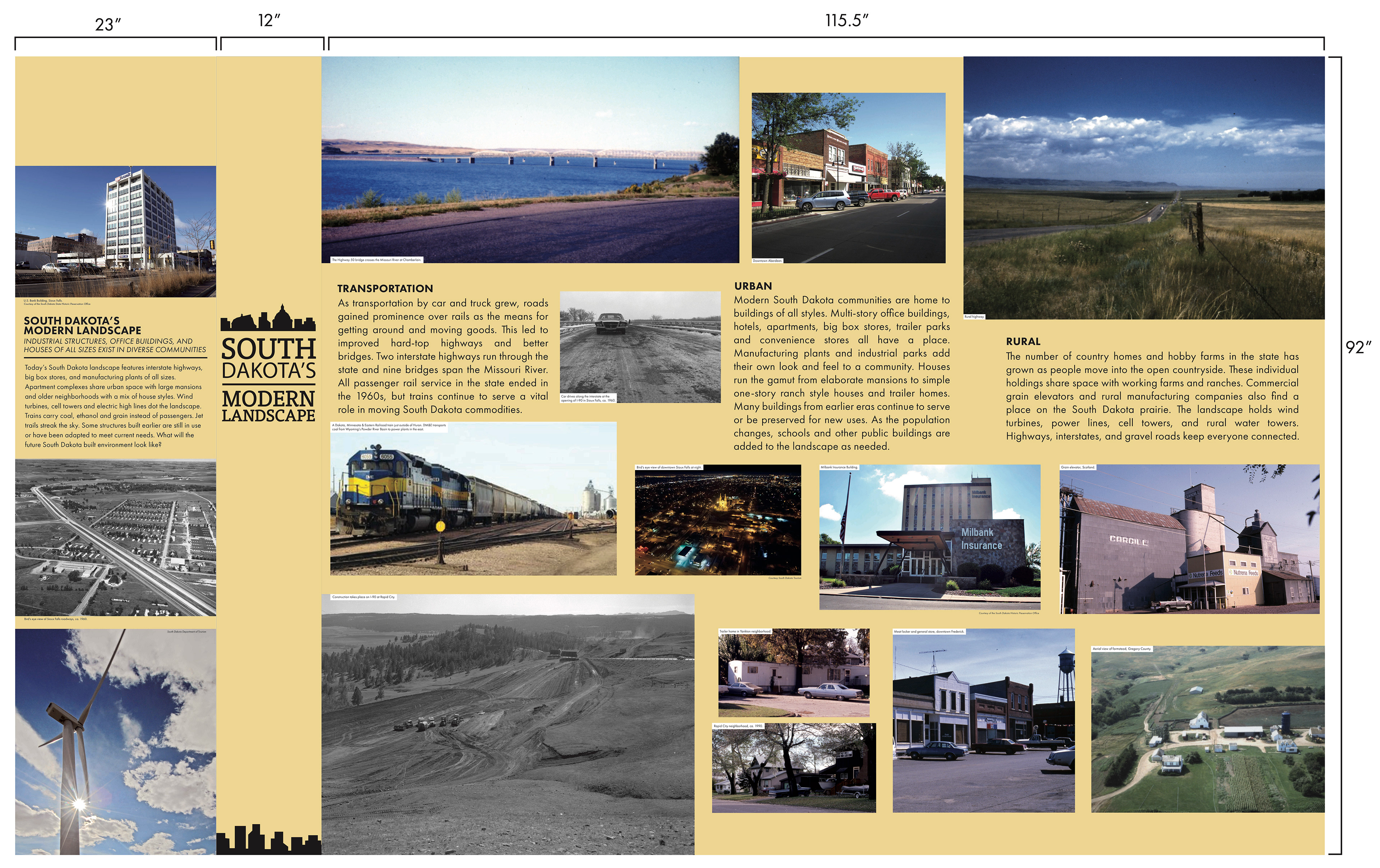
Task: Select the I-90 construction at Rapid City photo
Action: pyautogui.click(x=508, y=724)
